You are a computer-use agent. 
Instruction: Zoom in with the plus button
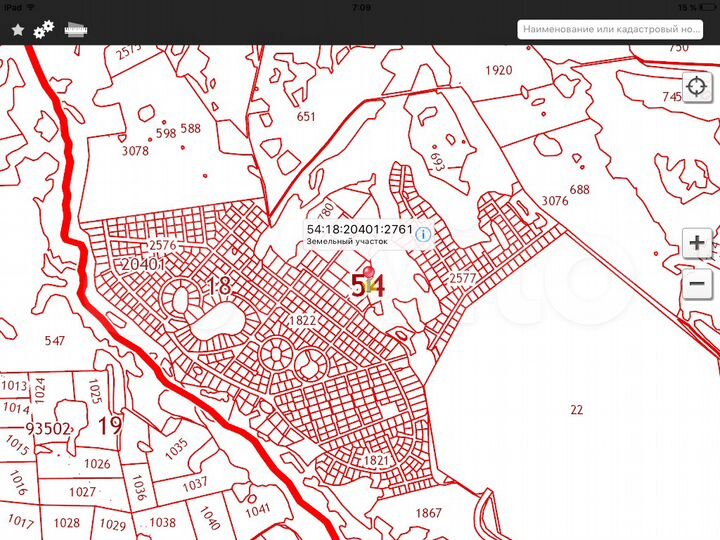coord(696,243)
